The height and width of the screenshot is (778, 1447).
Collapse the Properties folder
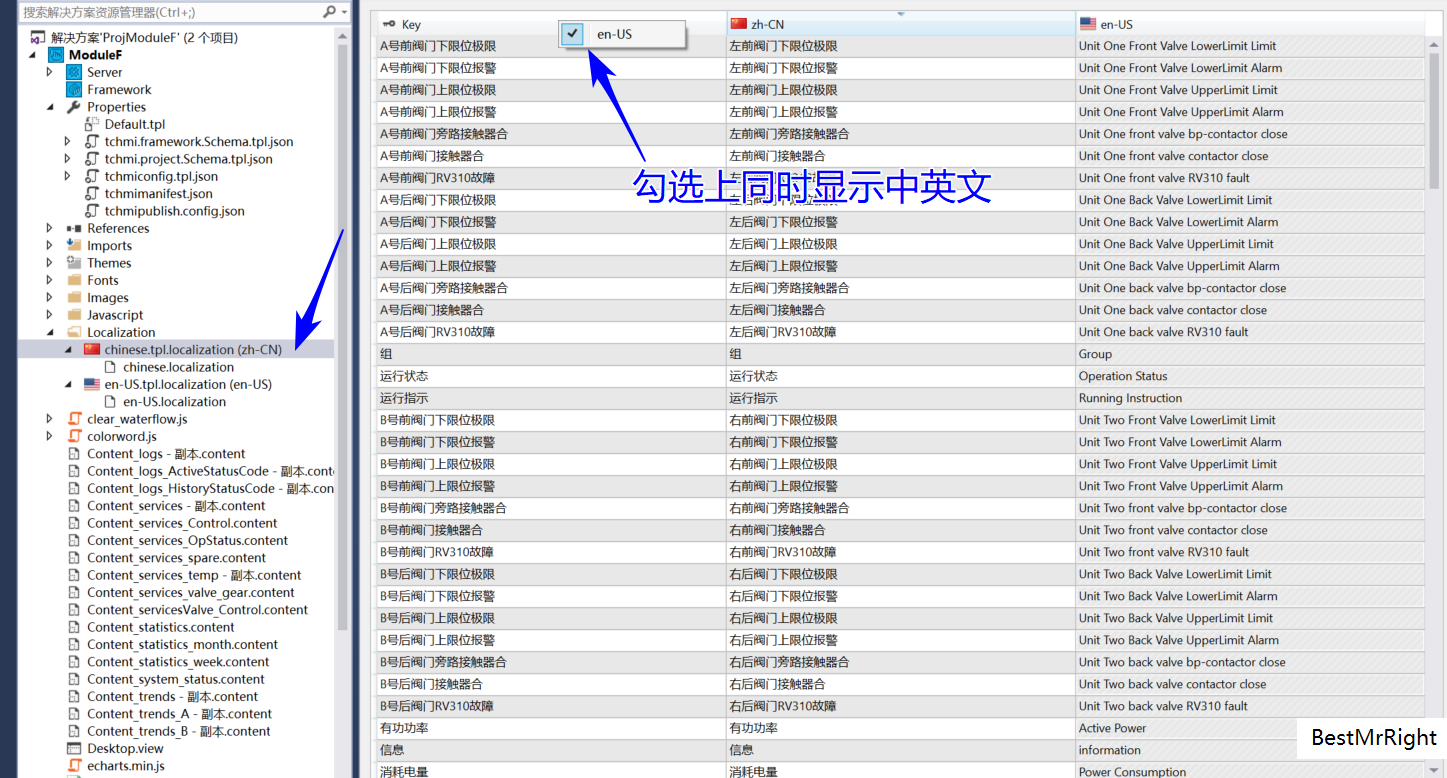[50, 107]
